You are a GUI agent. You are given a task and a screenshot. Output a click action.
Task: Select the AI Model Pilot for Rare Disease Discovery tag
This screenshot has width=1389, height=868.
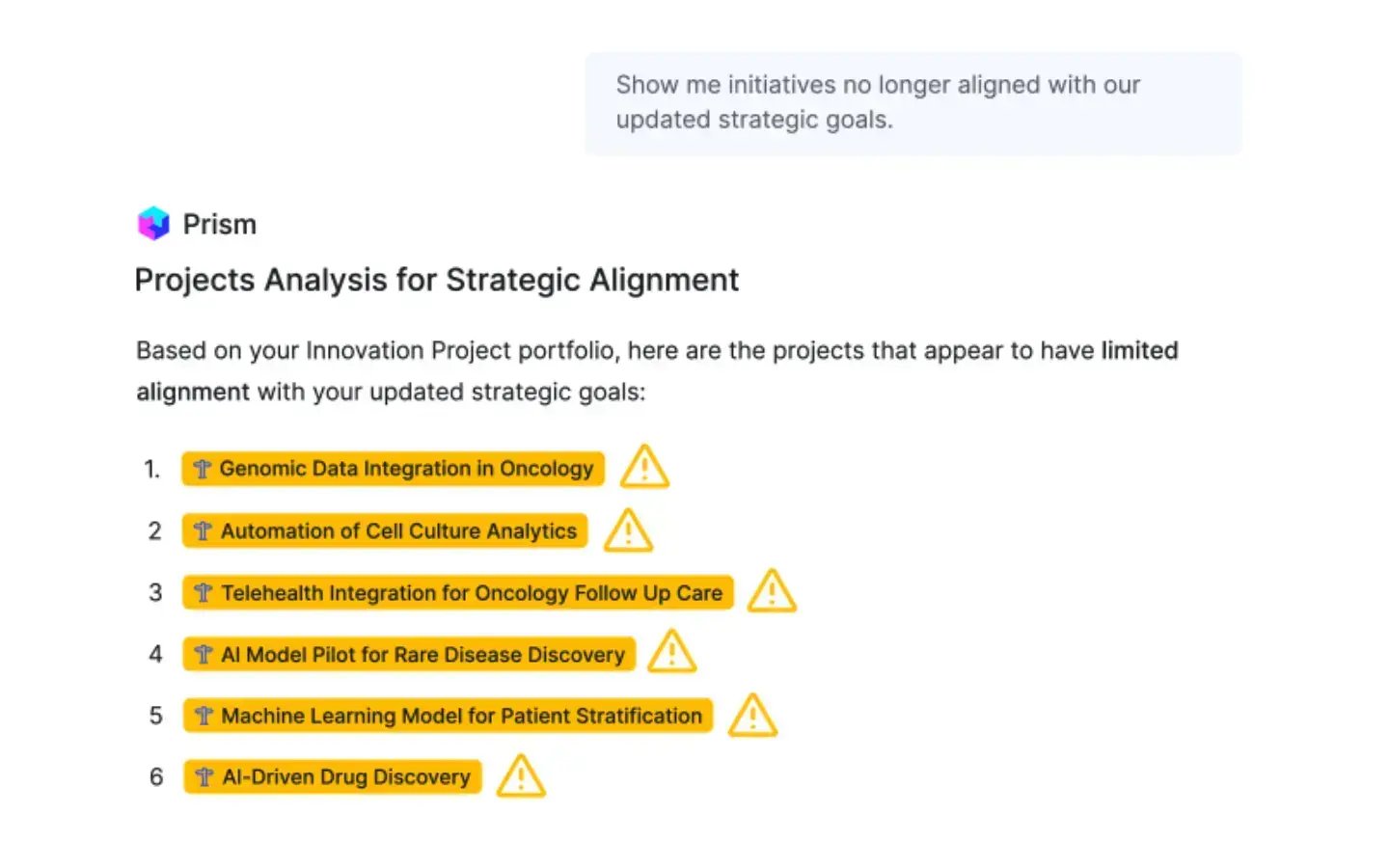[408, 654]
